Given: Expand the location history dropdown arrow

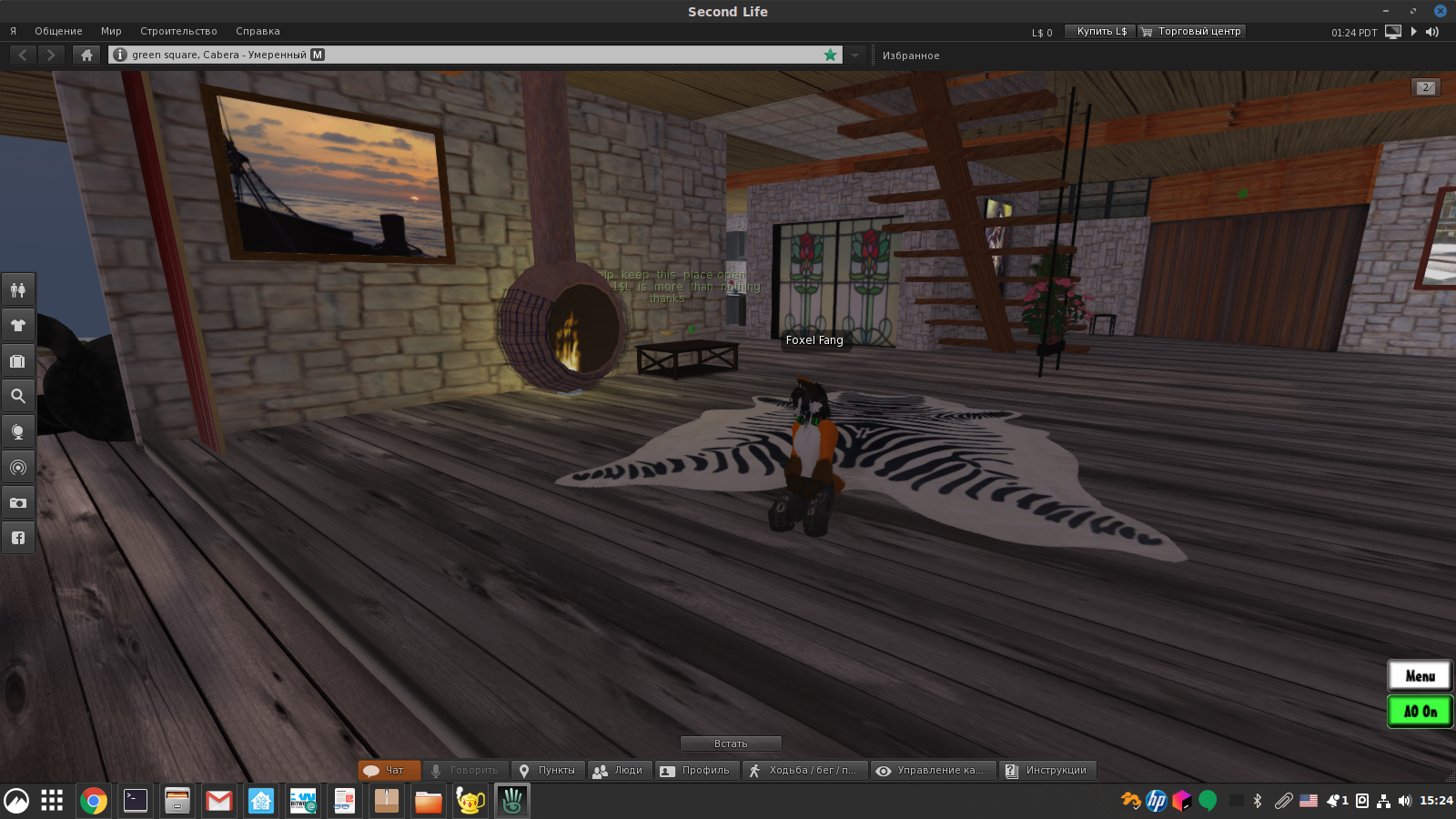Looking at the screenshot, I should click(x=854, y=55).
